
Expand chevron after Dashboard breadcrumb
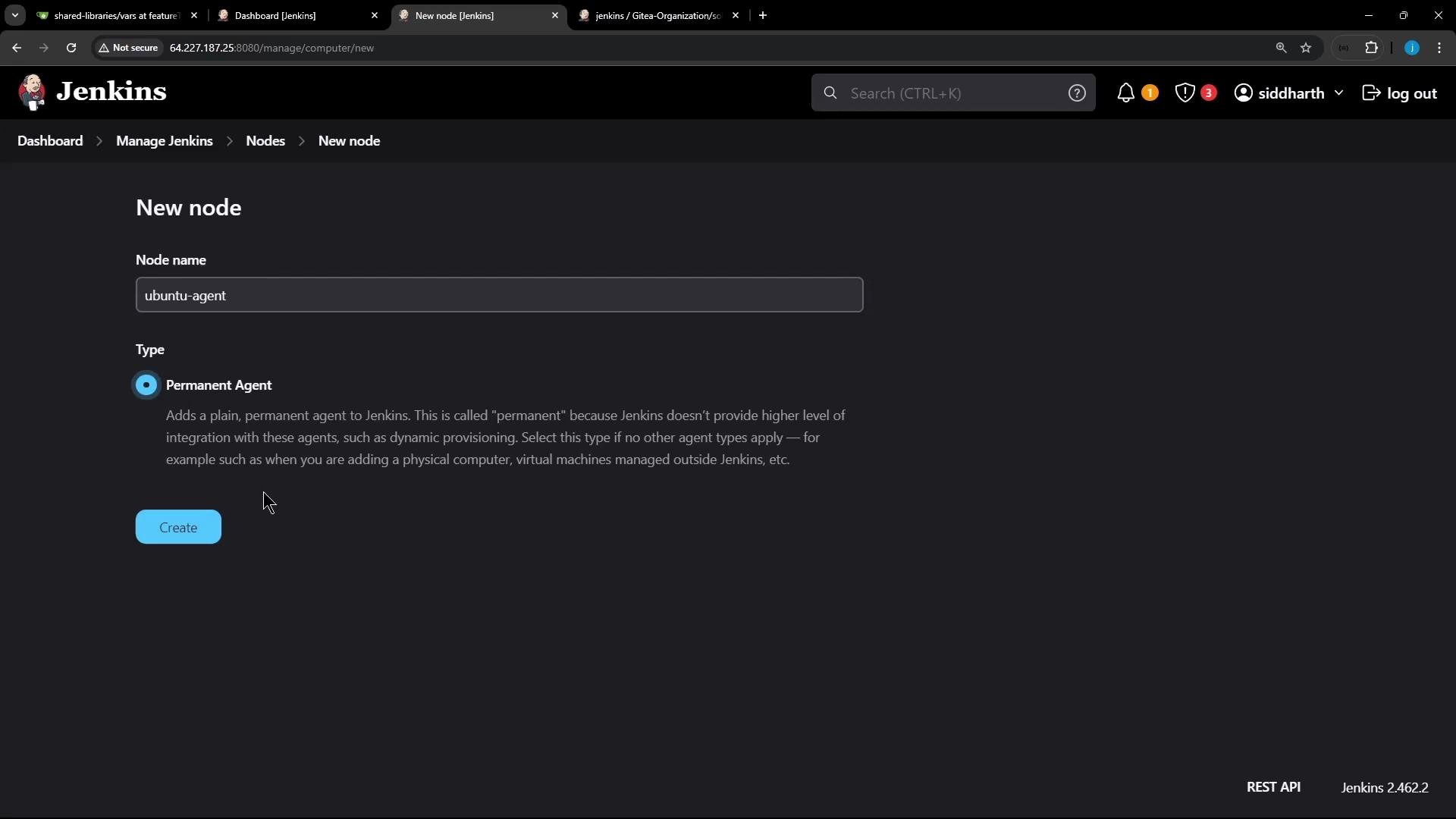99,141
